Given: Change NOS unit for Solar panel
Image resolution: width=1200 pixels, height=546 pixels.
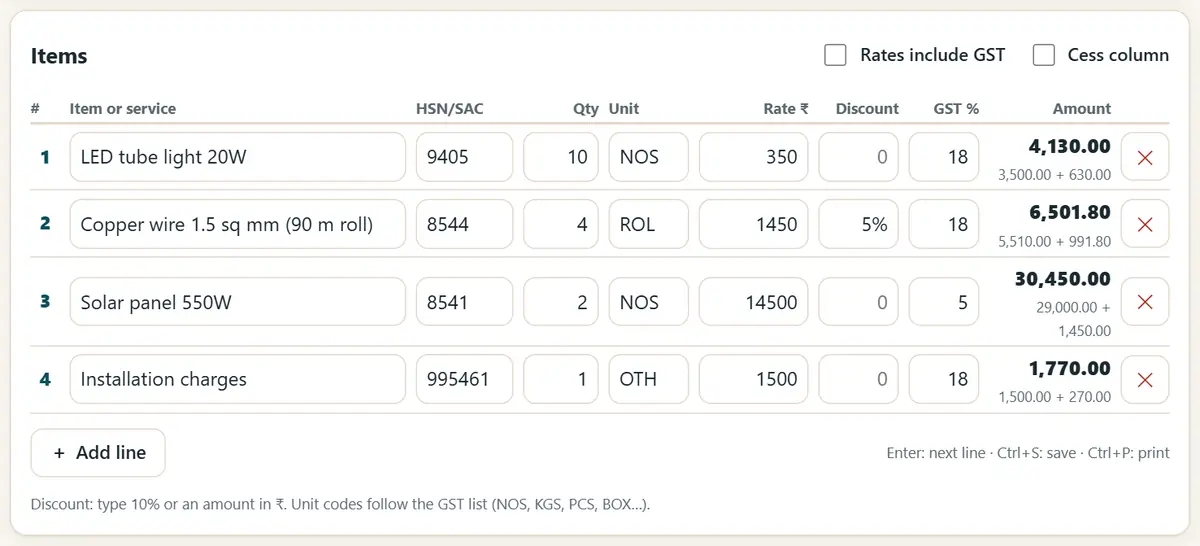Looking at the screenshot, I should tap(649, 301).
